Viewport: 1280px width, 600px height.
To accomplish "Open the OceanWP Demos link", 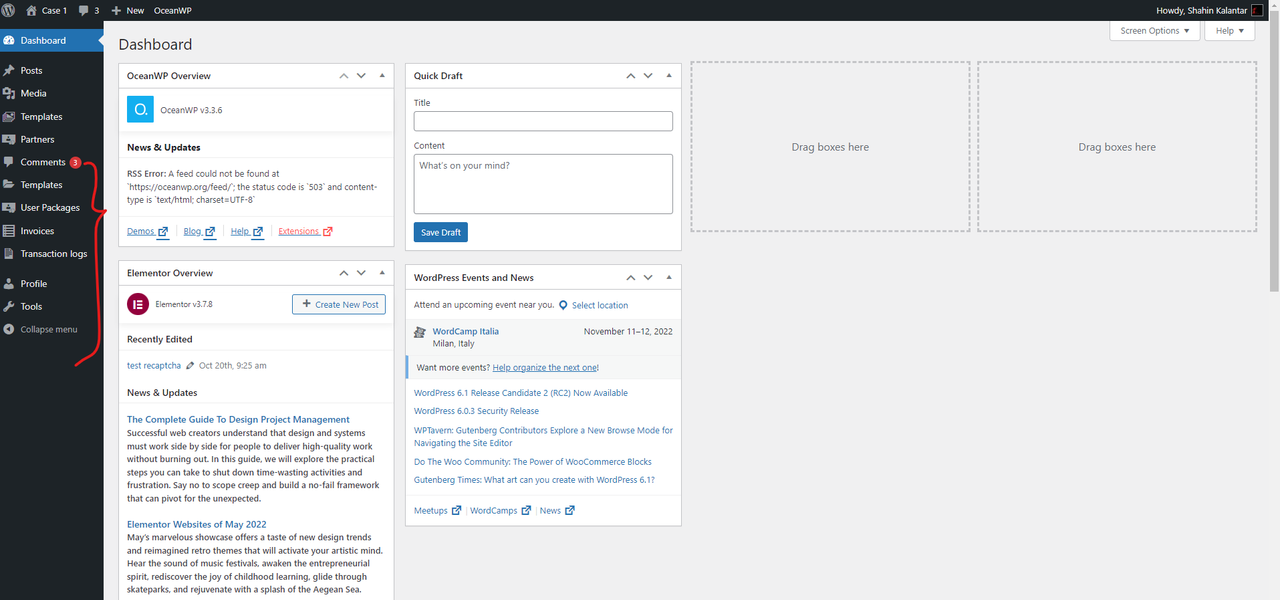I will pyautogui.click(x=148, y=232).
